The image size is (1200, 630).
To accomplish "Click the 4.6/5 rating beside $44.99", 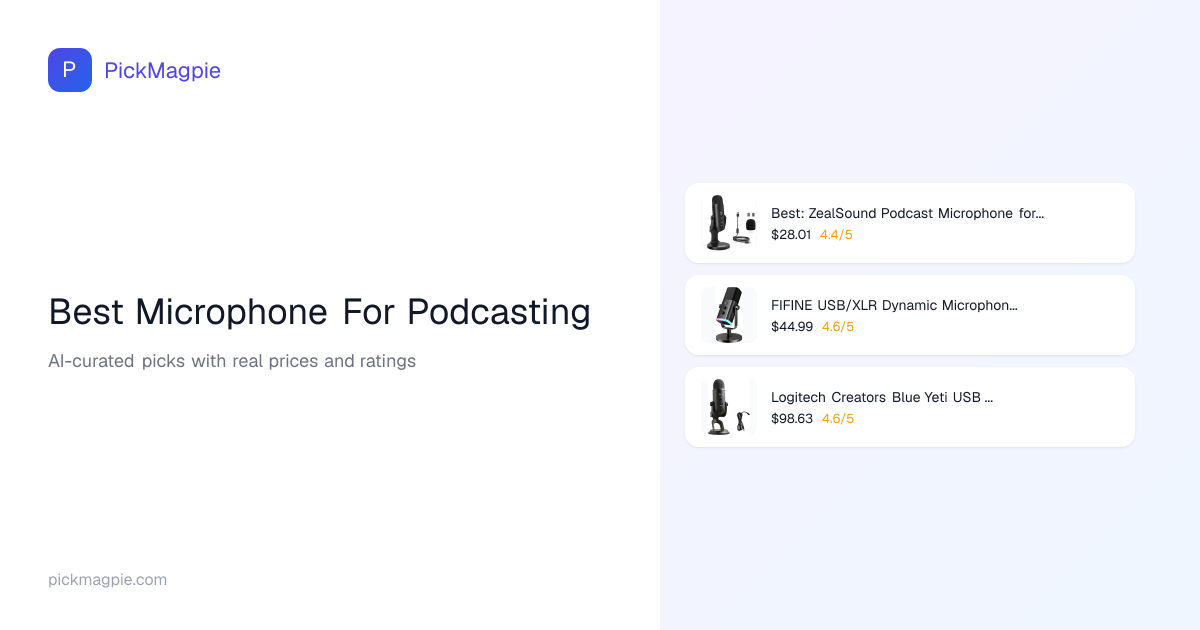I will [838, 327].
